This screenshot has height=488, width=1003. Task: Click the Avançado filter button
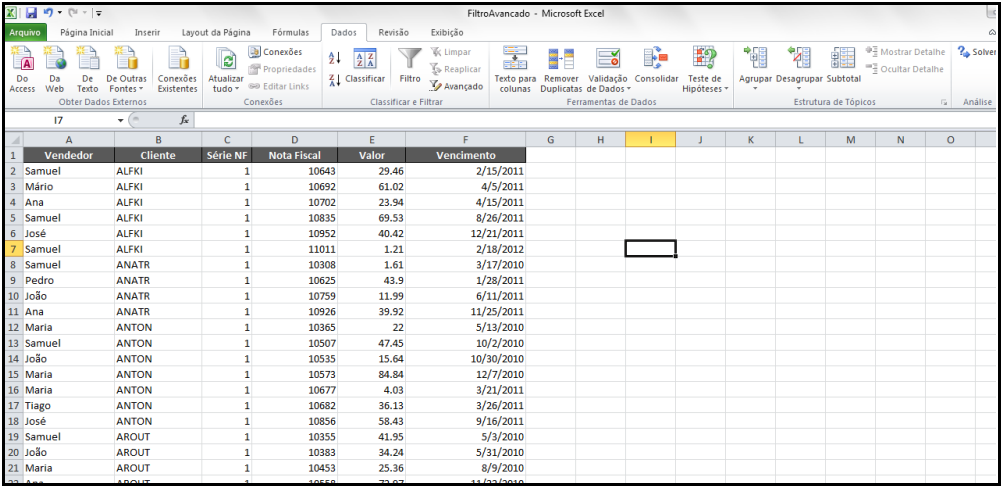(456, 86)
